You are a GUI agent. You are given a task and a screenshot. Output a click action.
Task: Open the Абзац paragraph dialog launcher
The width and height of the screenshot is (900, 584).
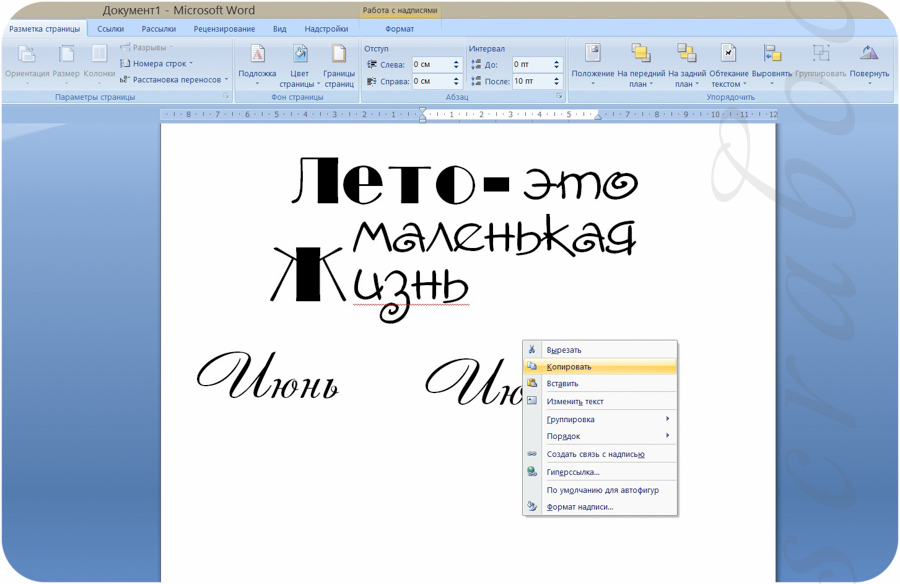pyautogui.click(x=559, y=97)
